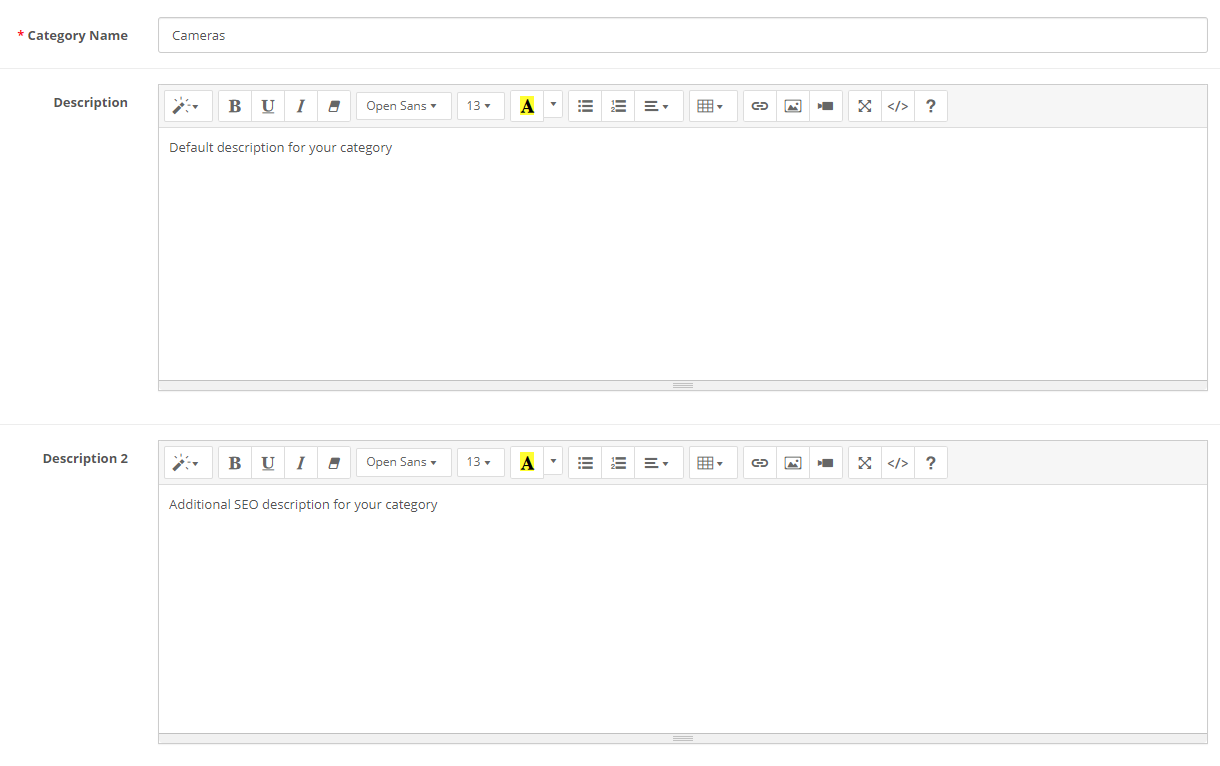The height and width of the screenshot is (766, 1220).
Task: Toggle Underline in the Description 2 toolbar
Action: [268, 463]
